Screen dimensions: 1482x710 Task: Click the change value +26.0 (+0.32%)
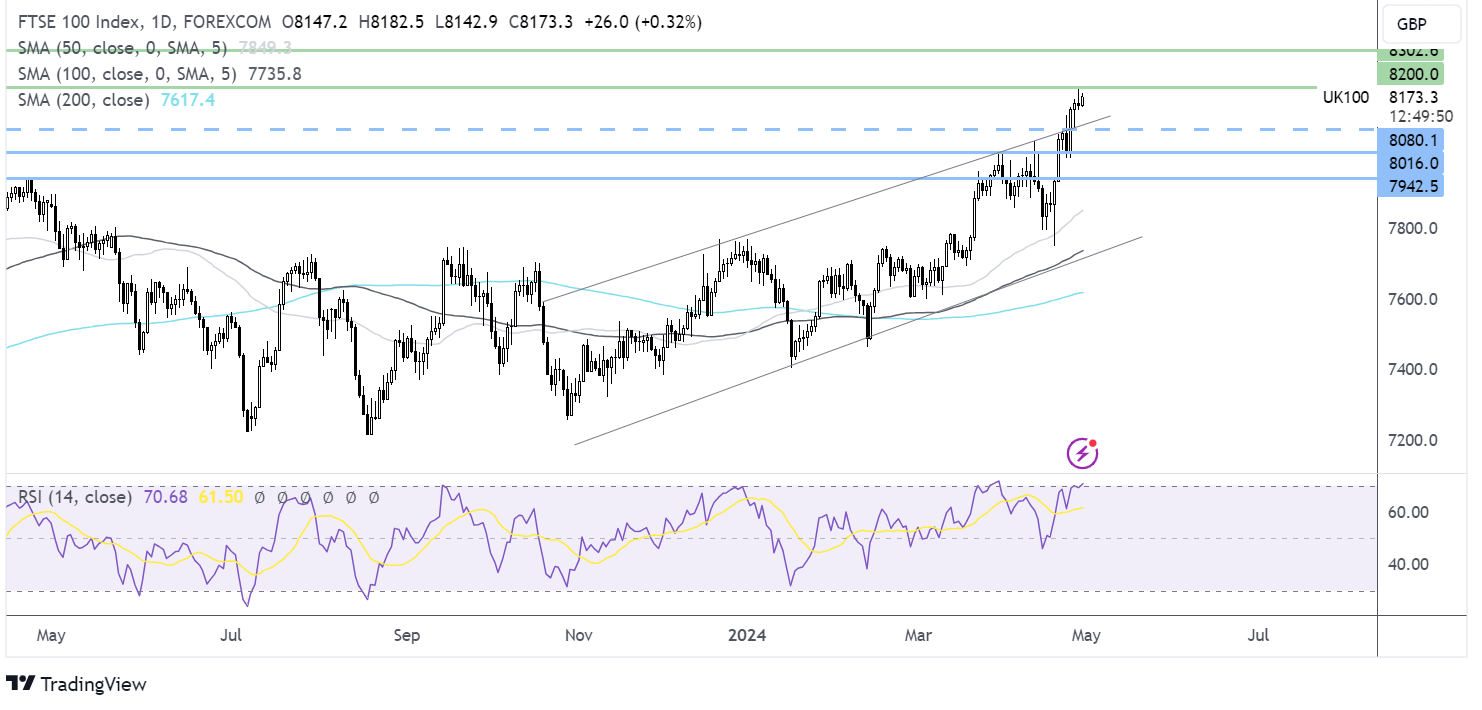coord(642,22)
